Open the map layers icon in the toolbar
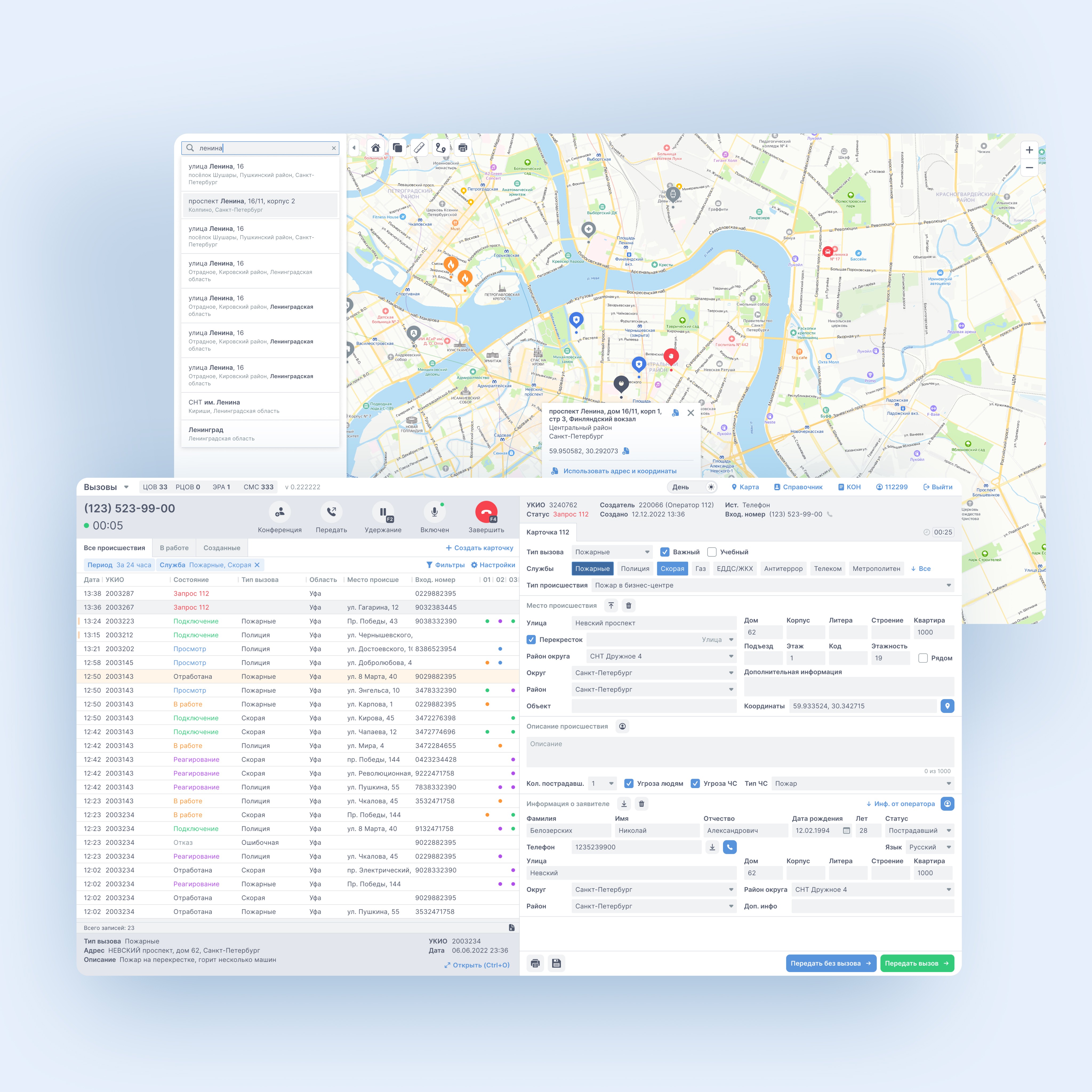The image size is (1092, 1092). (397, 147)
